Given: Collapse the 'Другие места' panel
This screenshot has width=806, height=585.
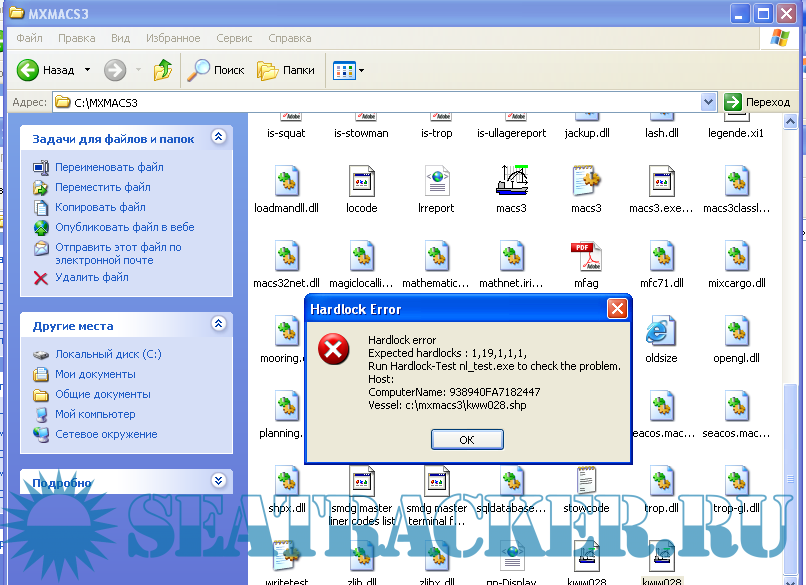Looking at the screenshot, I should point(219,325).
